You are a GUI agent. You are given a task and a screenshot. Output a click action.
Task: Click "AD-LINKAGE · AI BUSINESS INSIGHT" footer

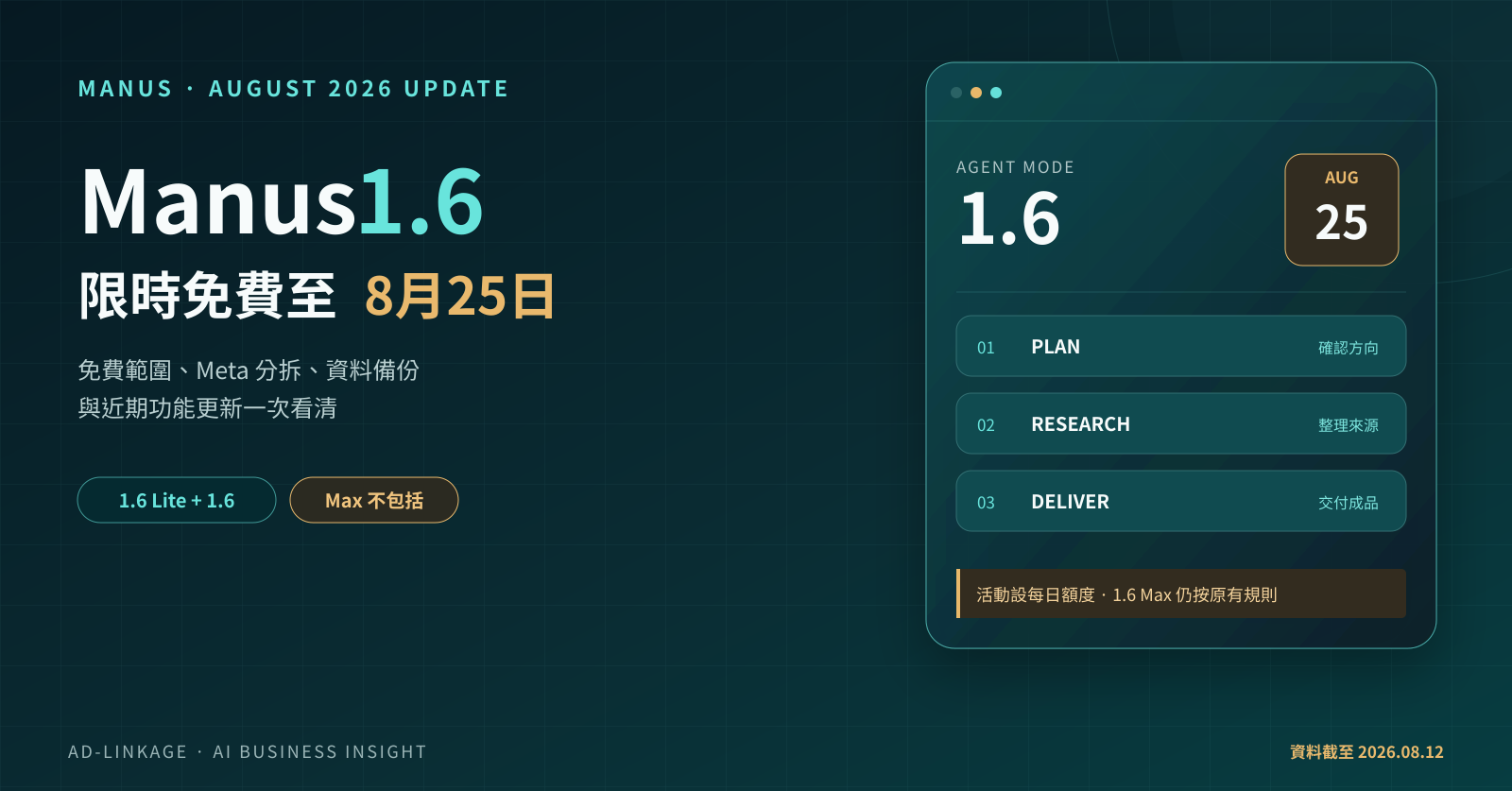(x=248, y=752)
